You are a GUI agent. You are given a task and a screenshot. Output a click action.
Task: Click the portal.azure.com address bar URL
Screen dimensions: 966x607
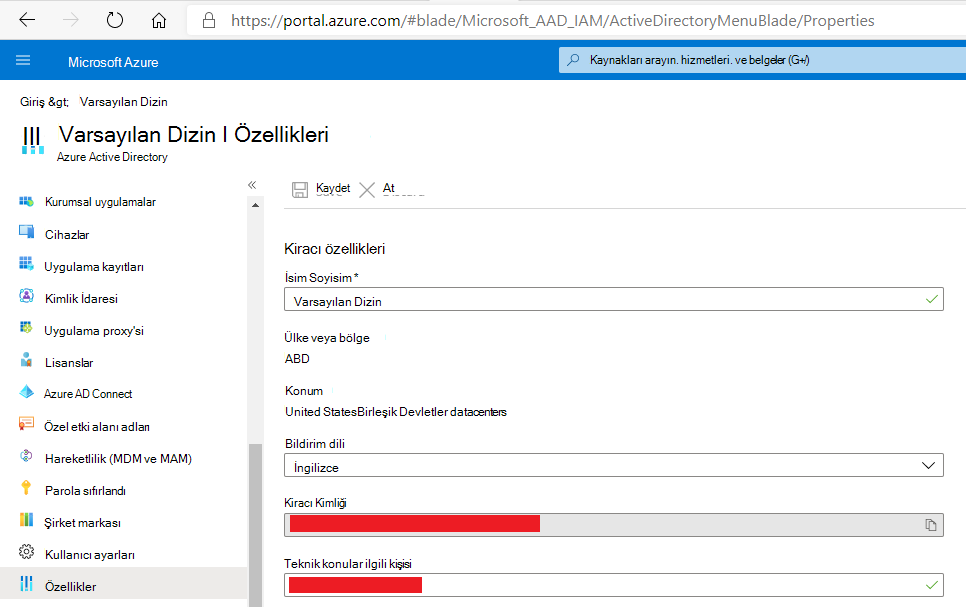[x=553, y=20]
